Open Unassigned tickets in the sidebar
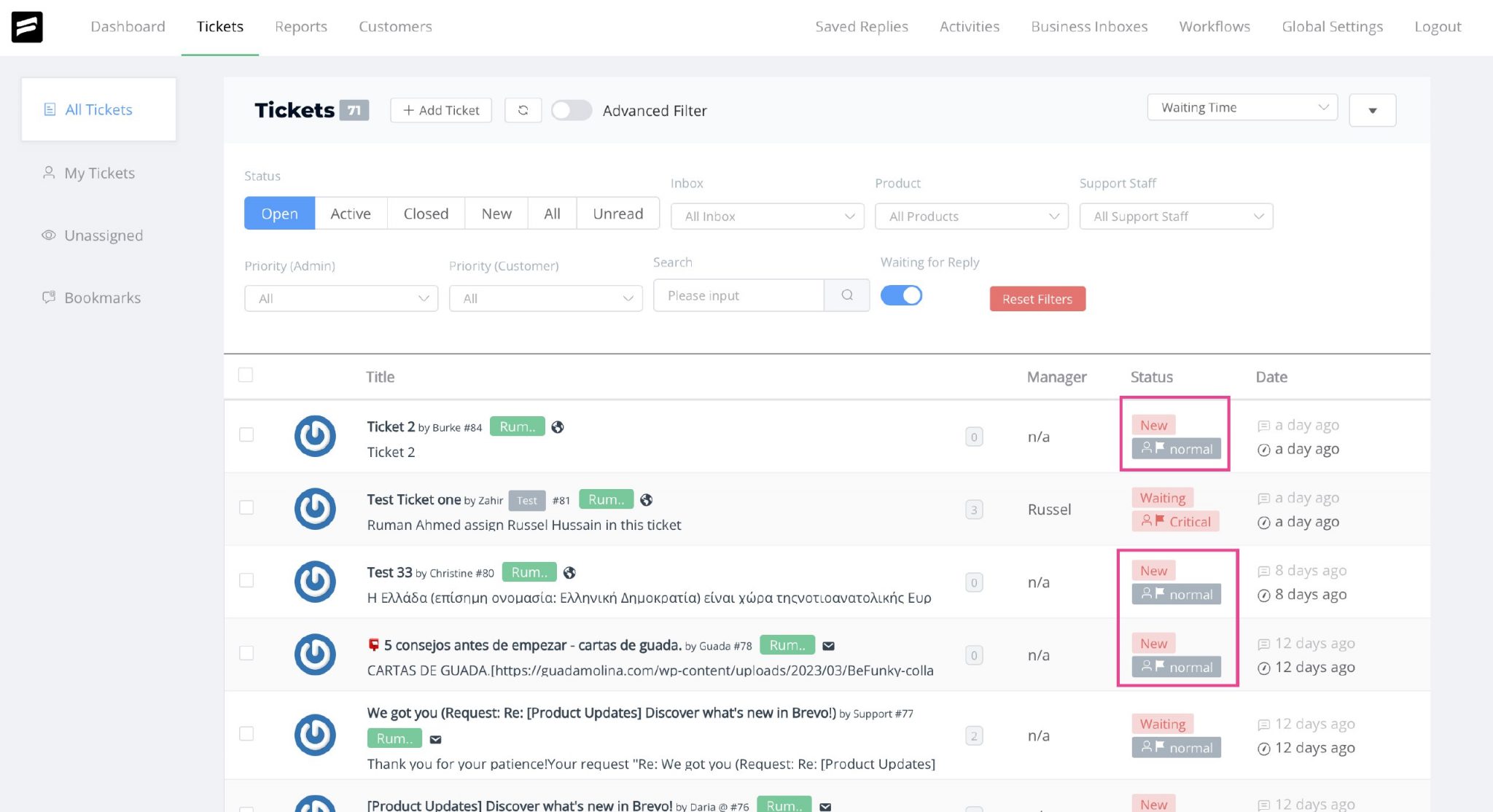1493x812 pixels. [x=103, y=235]
